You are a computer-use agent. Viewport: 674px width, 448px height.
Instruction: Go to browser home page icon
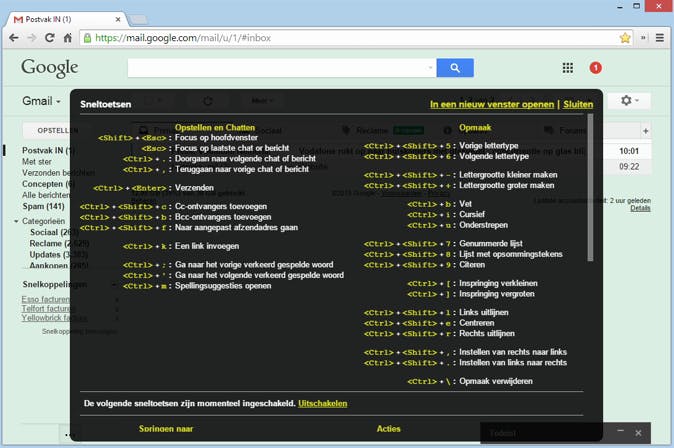(68, 38)
